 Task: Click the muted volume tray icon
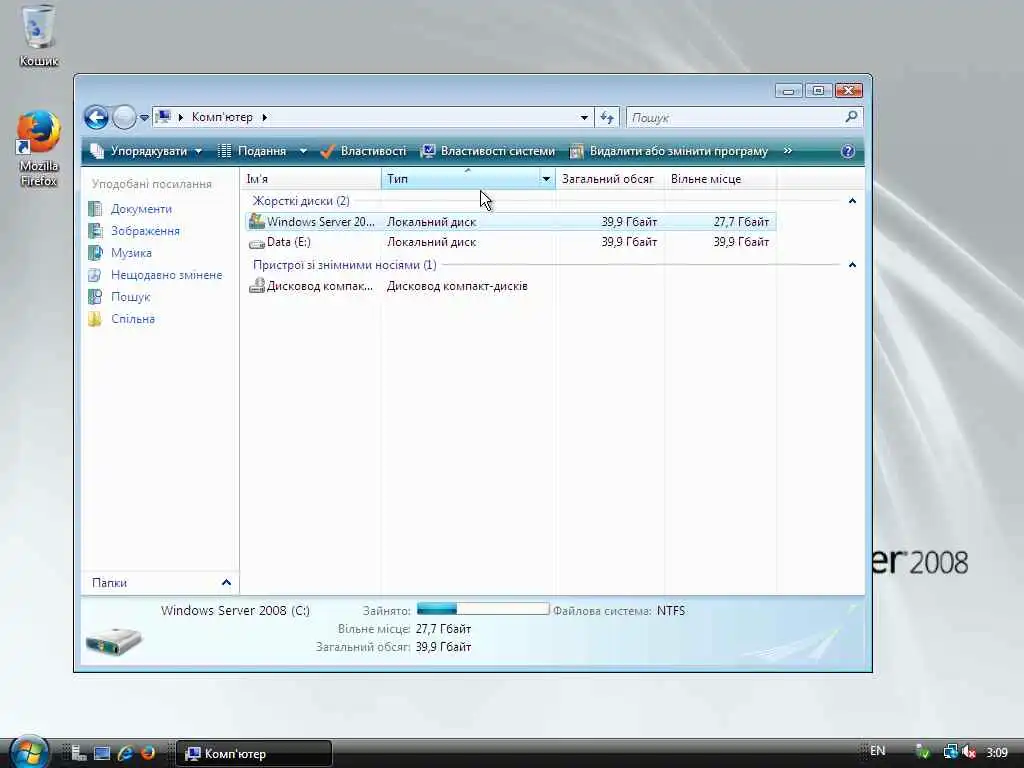point(968,753)
